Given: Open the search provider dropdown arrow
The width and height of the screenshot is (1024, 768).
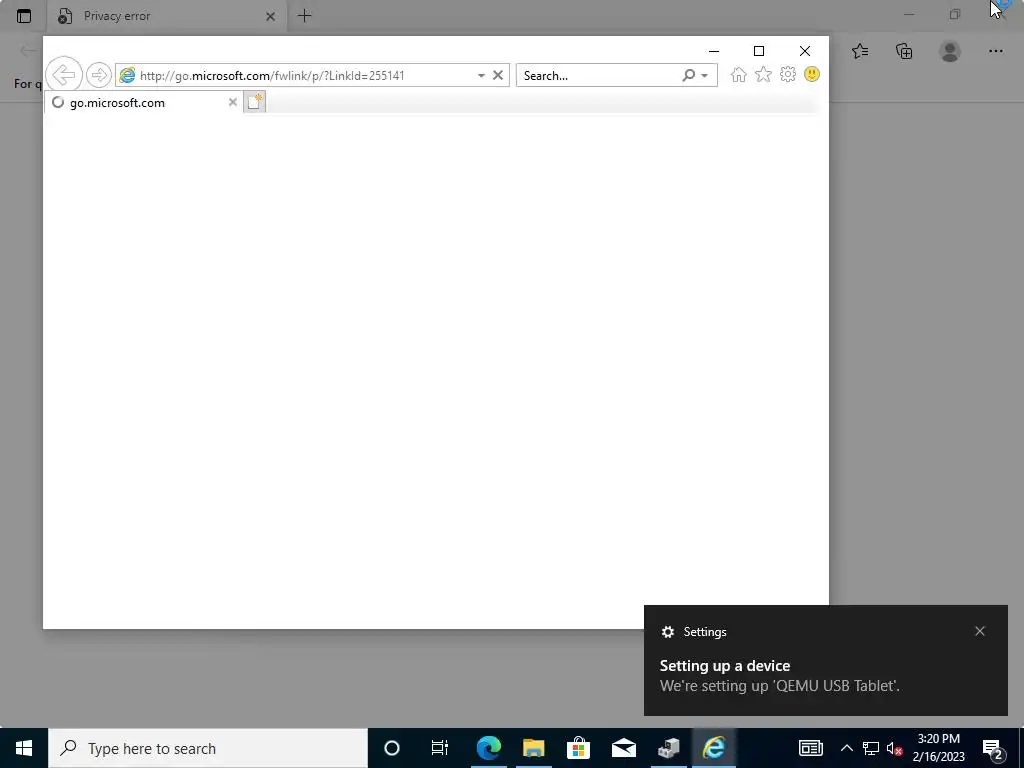Looking at the screenshot, I should (x=705, y=76).
